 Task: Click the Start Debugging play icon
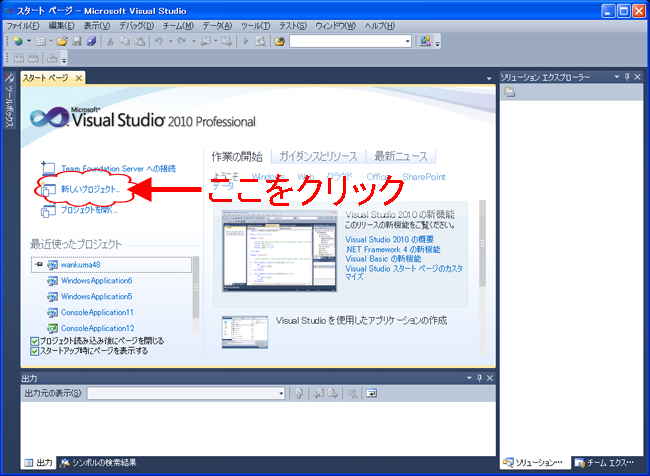(246, 41)
